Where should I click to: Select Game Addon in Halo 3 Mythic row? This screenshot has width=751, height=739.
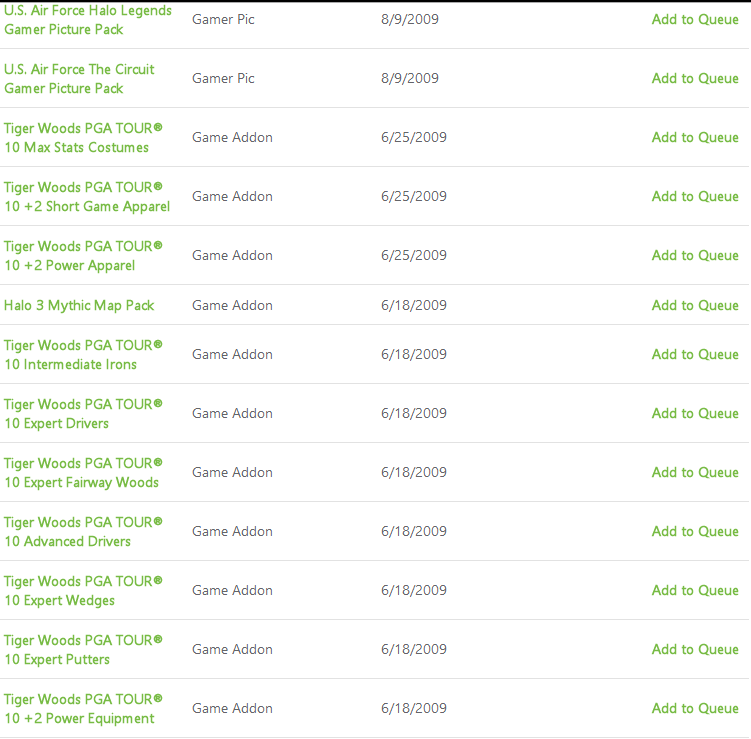point(232,305)
